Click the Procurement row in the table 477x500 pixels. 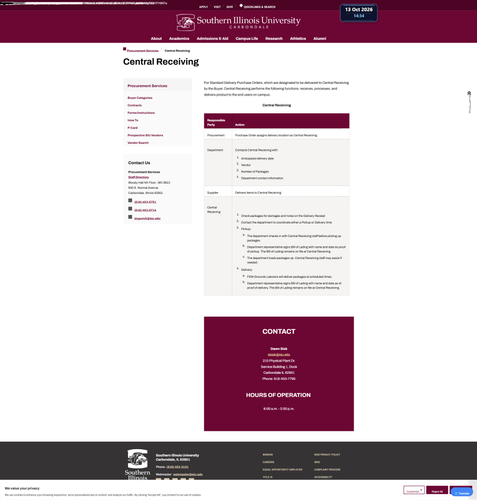[277, 135]
